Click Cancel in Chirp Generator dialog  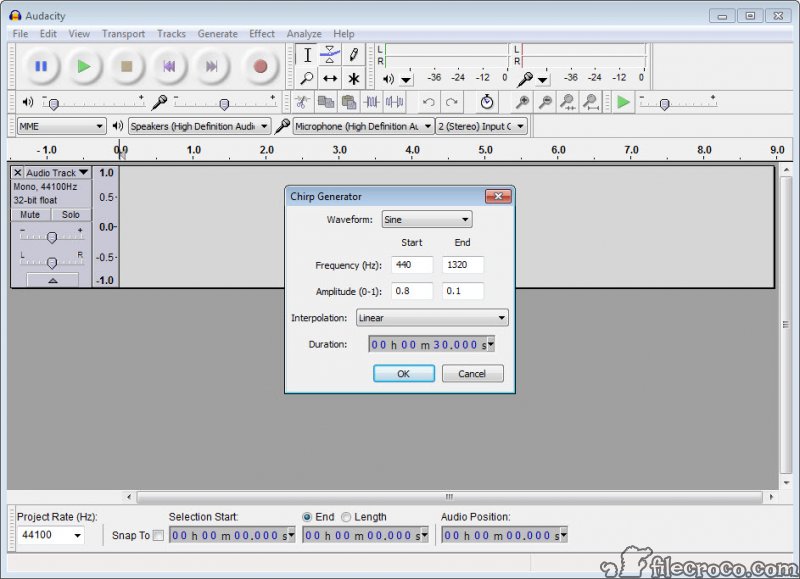(x=472, y=373)
